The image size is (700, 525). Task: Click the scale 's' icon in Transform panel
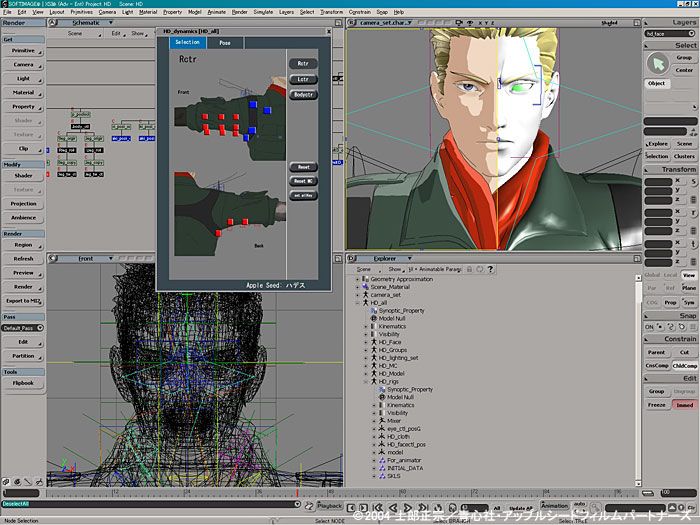(693, 182)
